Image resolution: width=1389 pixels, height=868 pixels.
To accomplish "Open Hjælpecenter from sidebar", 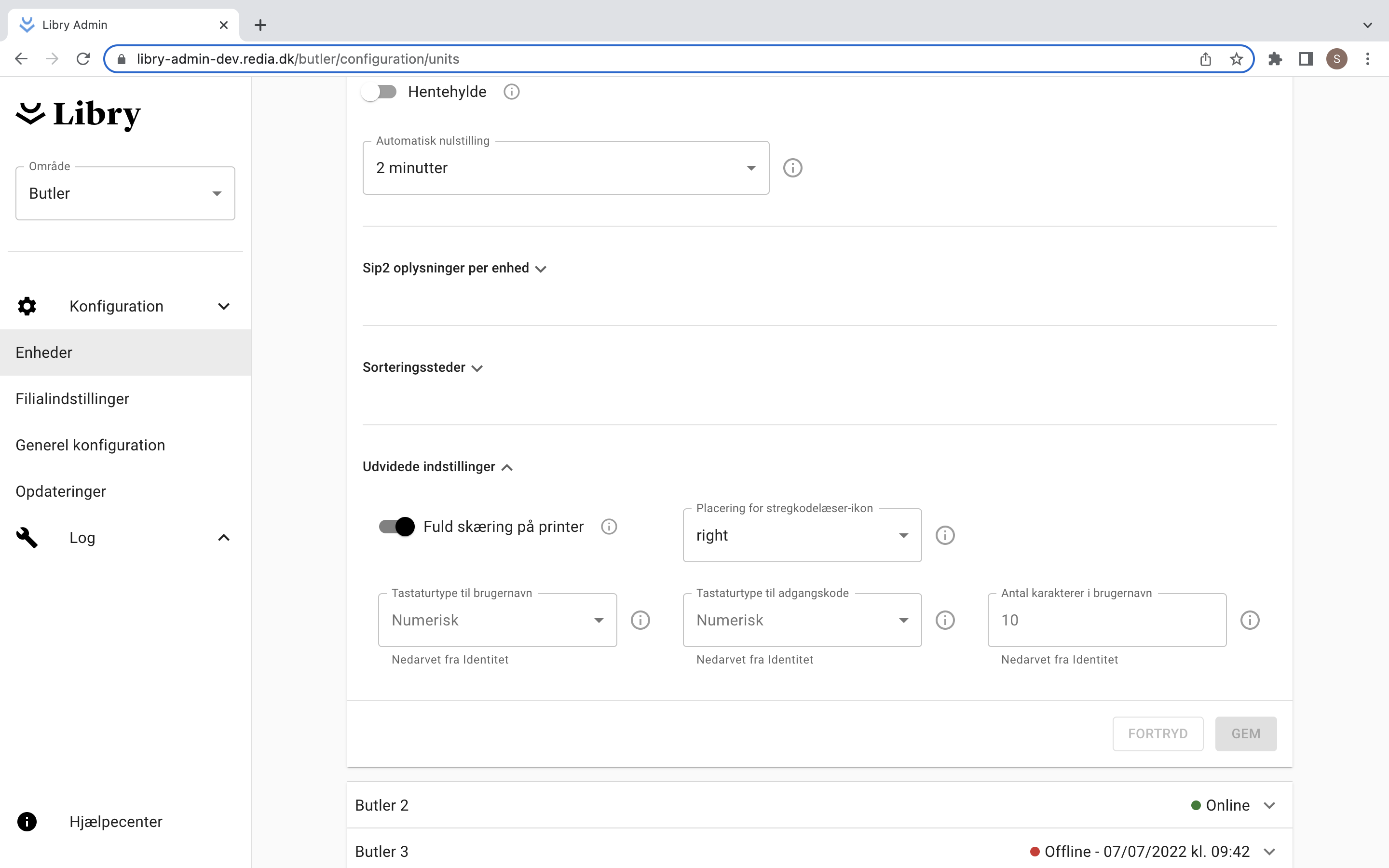I will [x=115, y=822].
